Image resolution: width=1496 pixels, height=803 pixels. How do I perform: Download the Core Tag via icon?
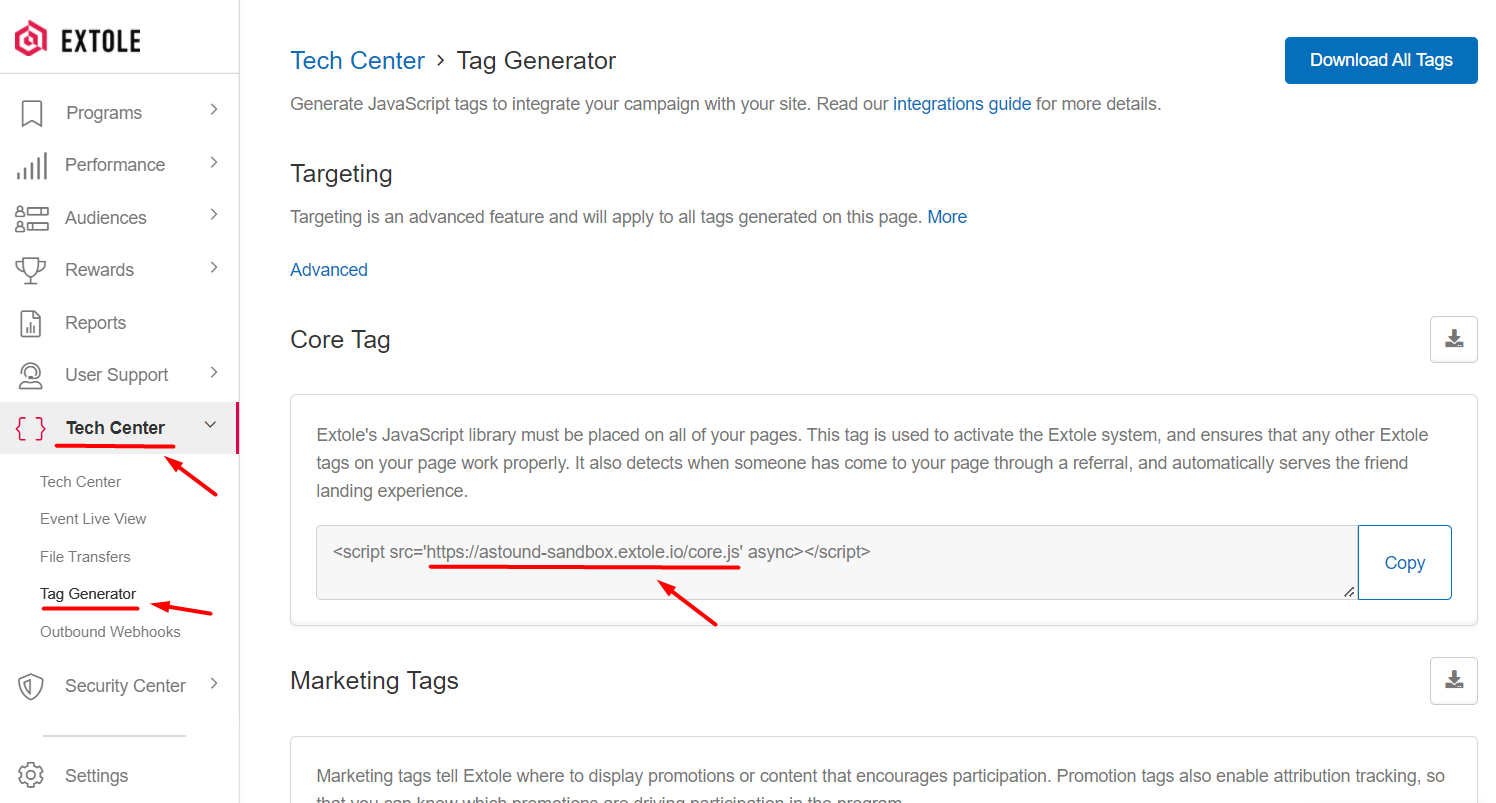coord(1454,339)
